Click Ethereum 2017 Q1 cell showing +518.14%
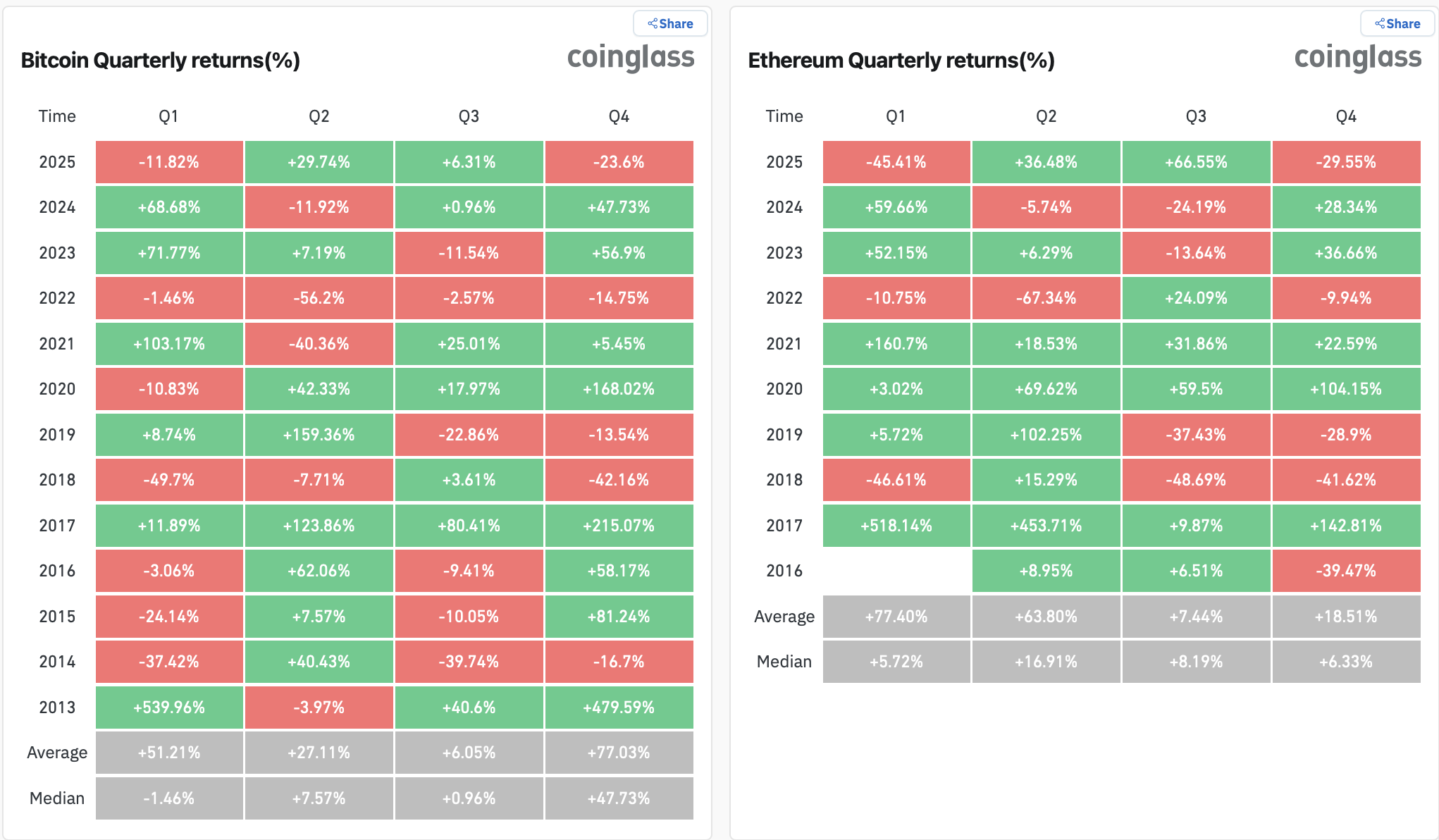The image size is (1439, 840). 896,526
